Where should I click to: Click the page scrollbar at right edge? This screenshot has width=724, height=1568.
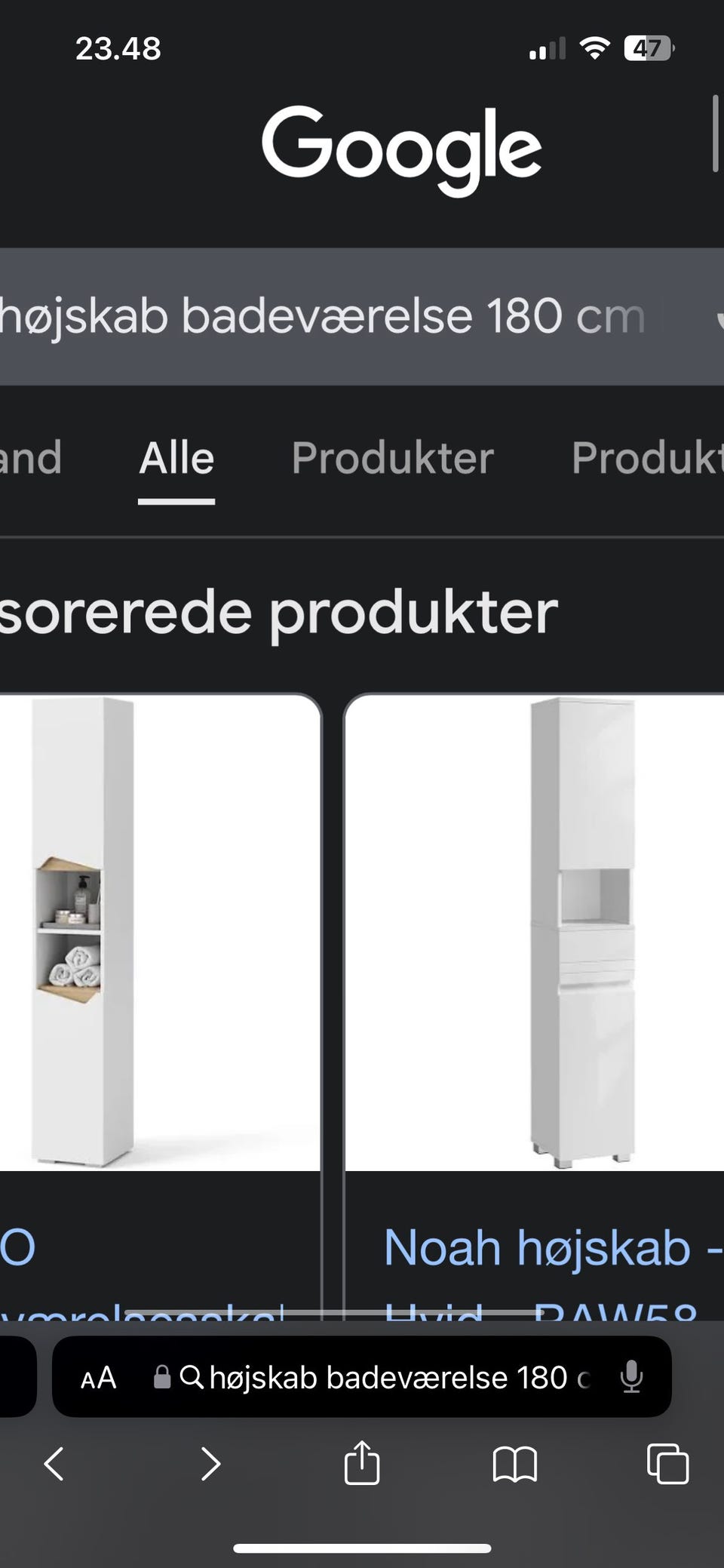[715, 134]
